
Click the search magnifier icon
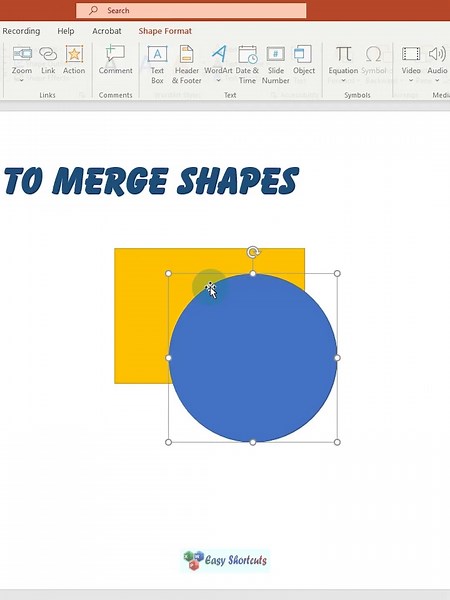[93, 10]
